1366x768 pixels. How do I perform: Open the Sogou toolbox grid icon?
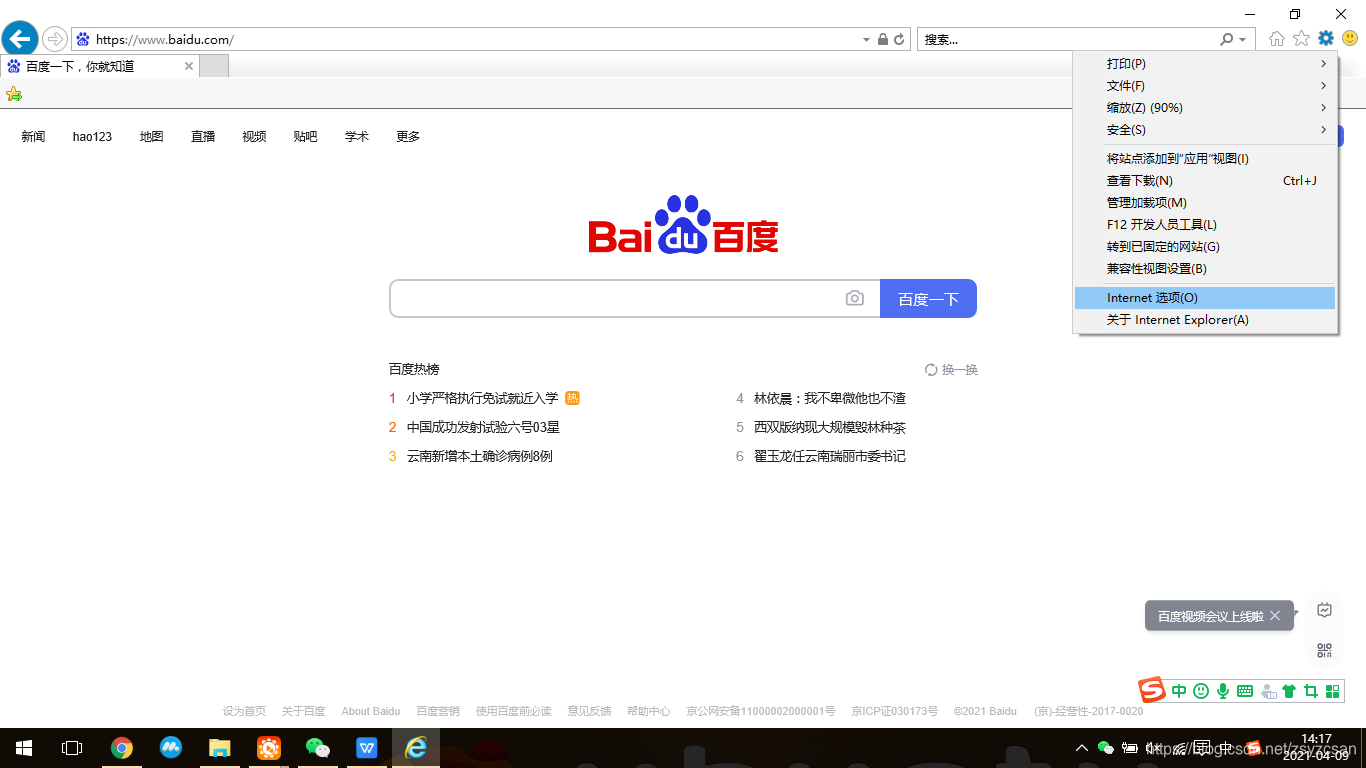(x=1332, y=691)
